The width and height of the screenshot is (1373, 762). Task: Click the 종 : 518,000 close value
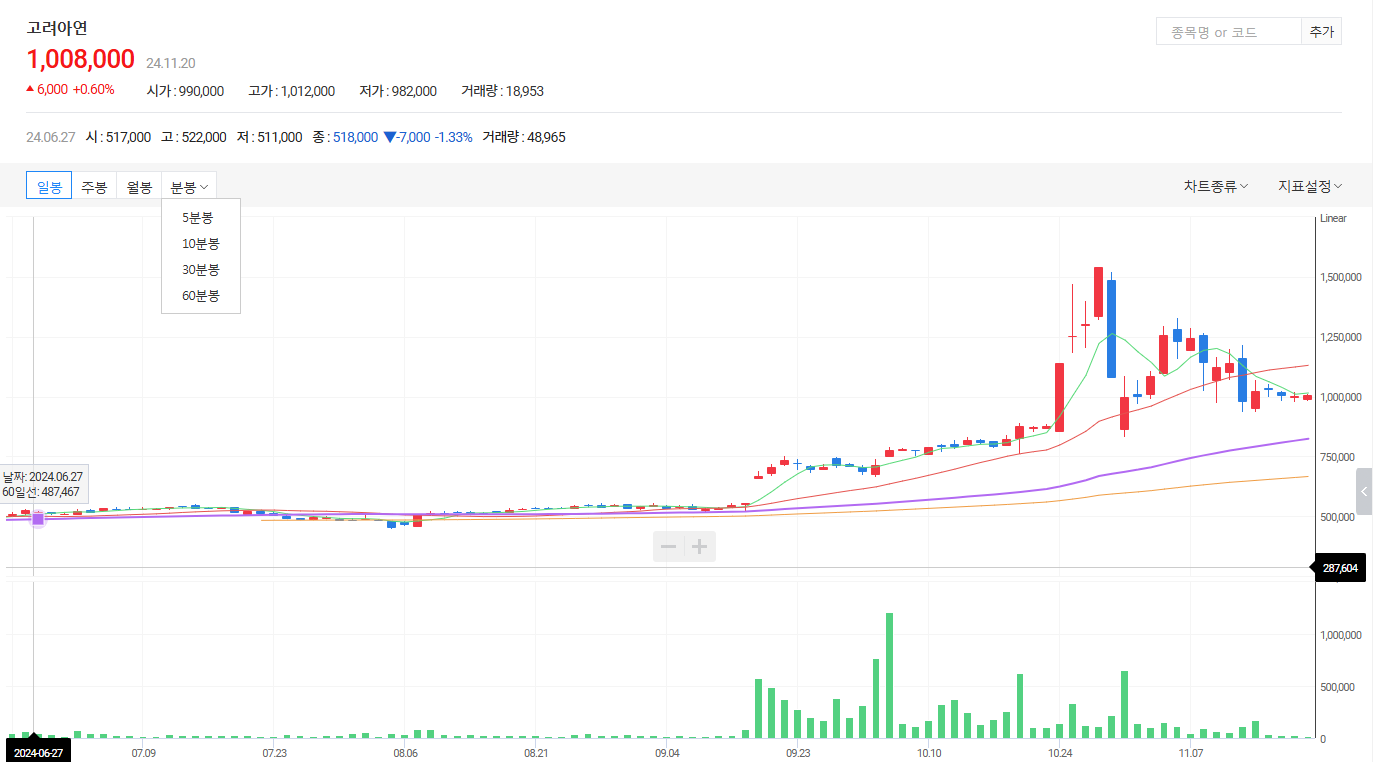(345, 137)
